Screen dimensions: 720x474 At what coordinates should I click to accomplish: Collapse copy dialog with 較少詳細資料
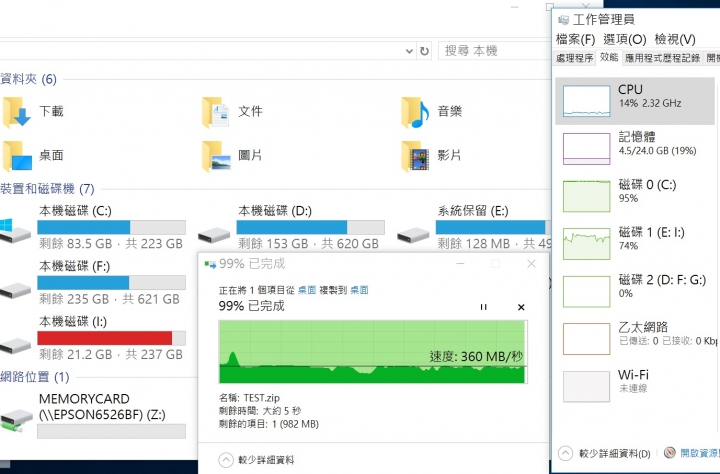(x=257, y=460)
